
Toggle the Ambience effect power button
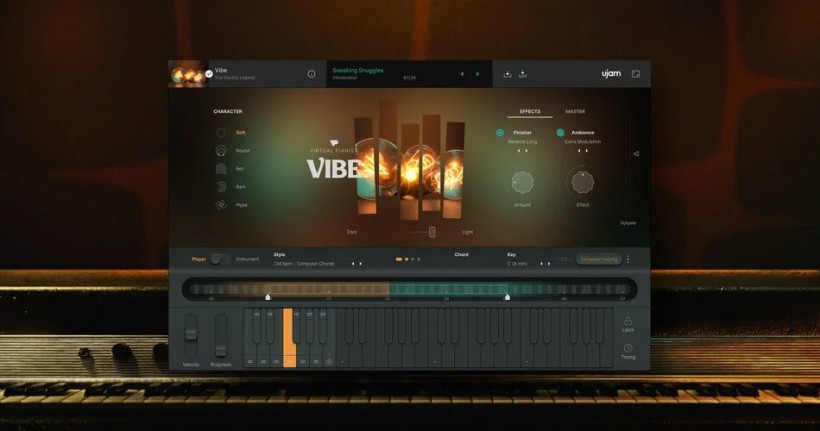[560, 133]
